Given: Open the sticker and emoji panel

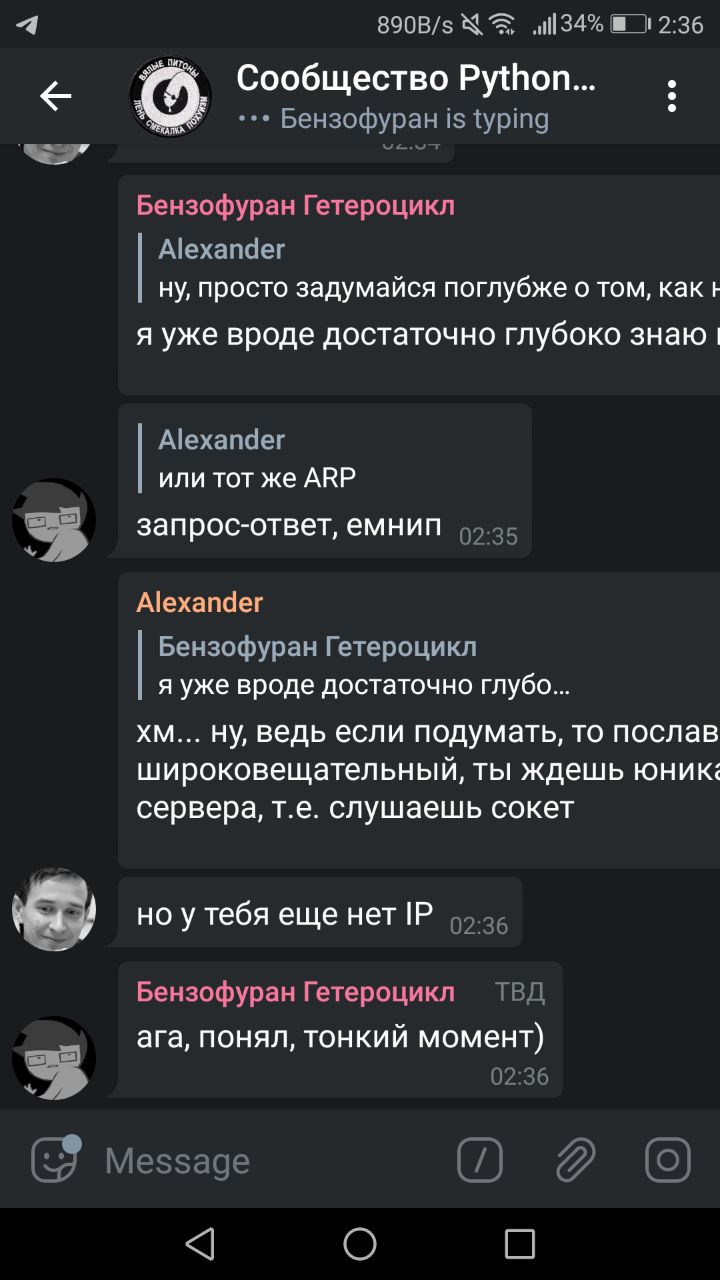Looking at the screenshot, I should [x=55, y=1160].
